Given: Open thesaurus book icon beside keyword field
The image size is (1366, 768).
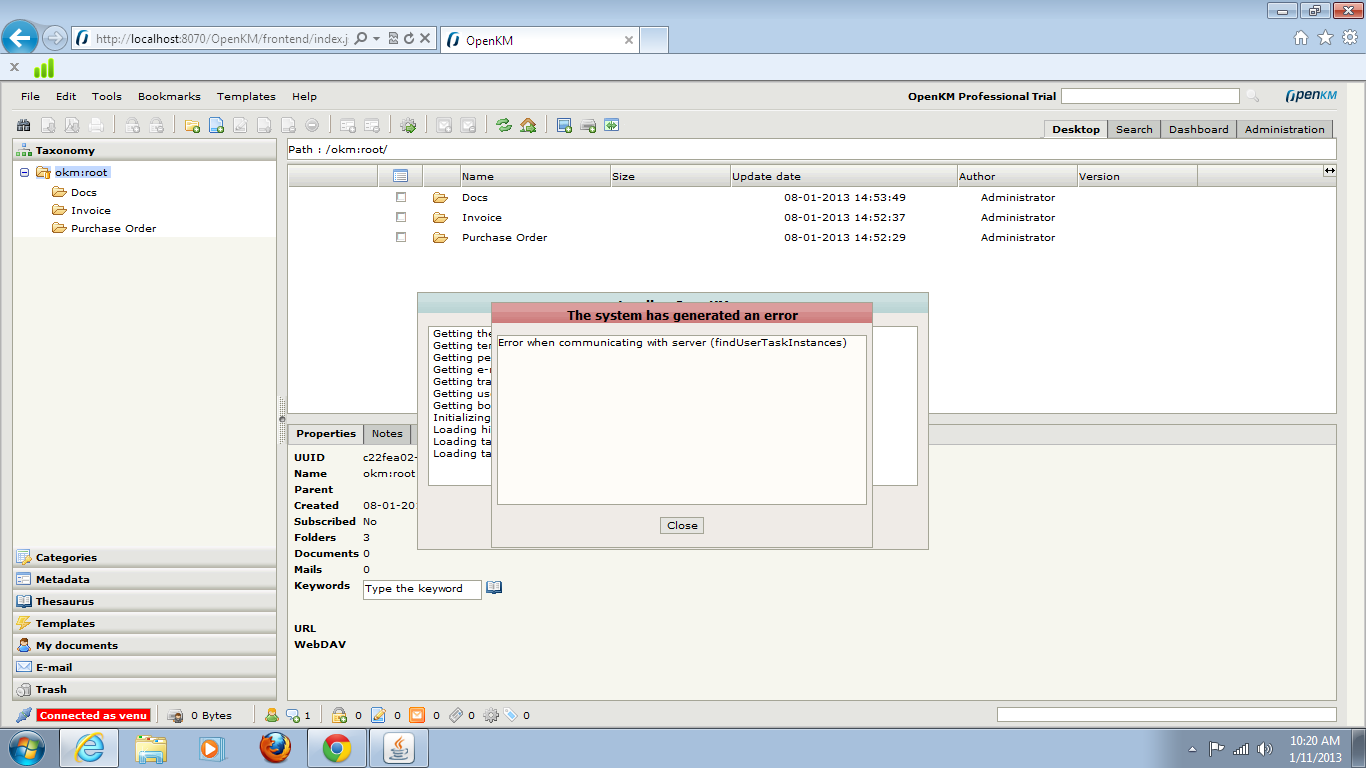Looking at the screenshot, I should pyautogui.click(x=494, y=588).
